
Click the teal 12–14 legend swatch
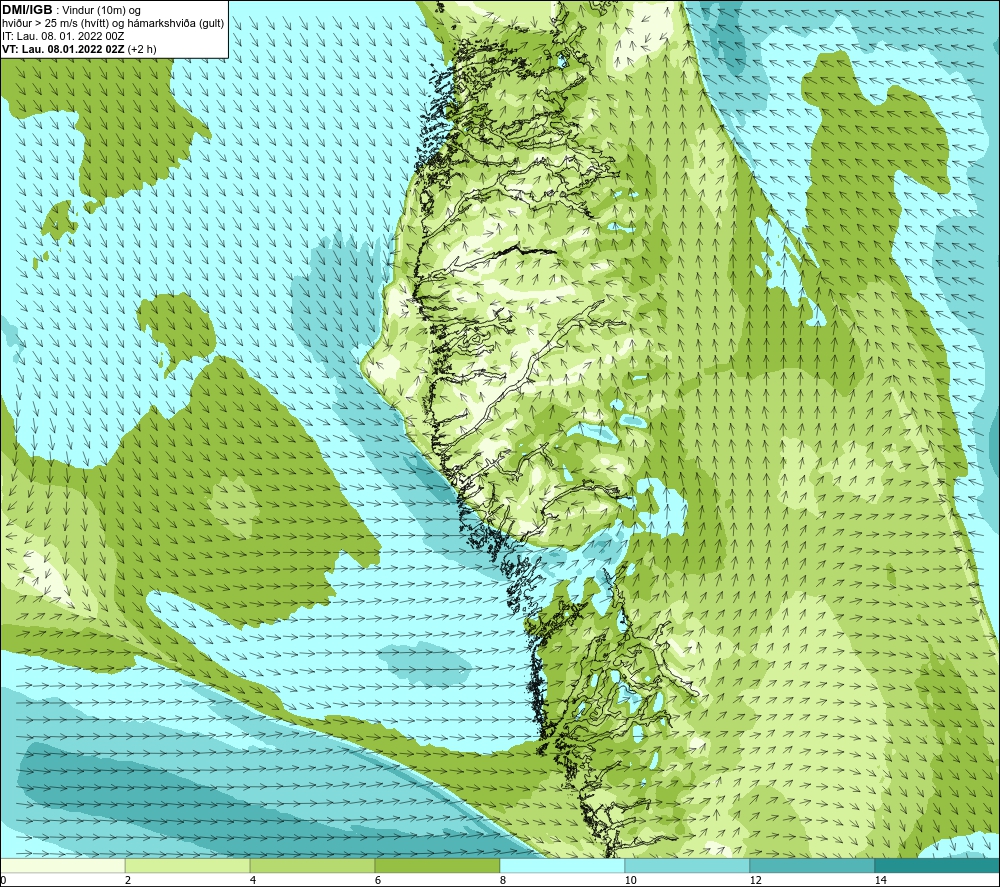(812, 865)
